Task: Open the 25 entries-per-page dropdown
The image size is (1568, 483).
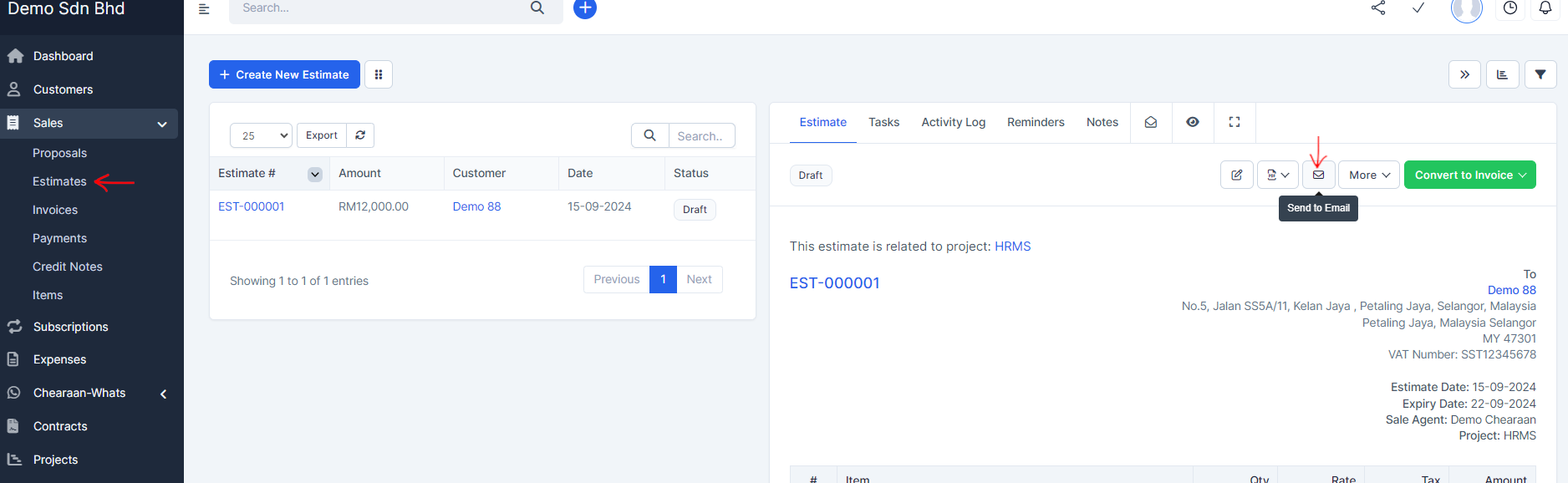Action: pos(261,135)
